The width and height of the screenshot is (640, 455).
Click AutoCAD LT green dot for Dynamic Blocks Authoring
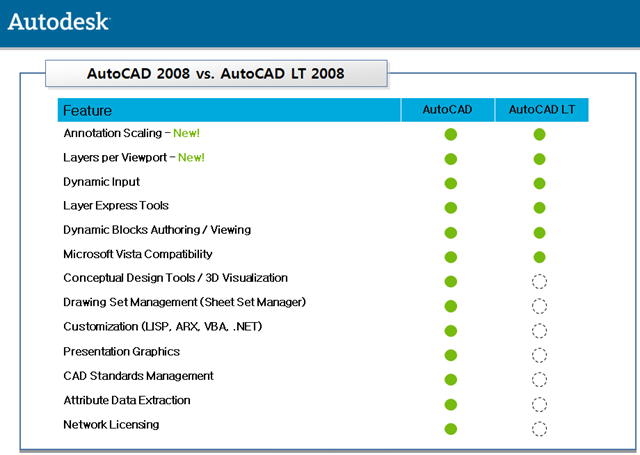click(x=539, y=233)
